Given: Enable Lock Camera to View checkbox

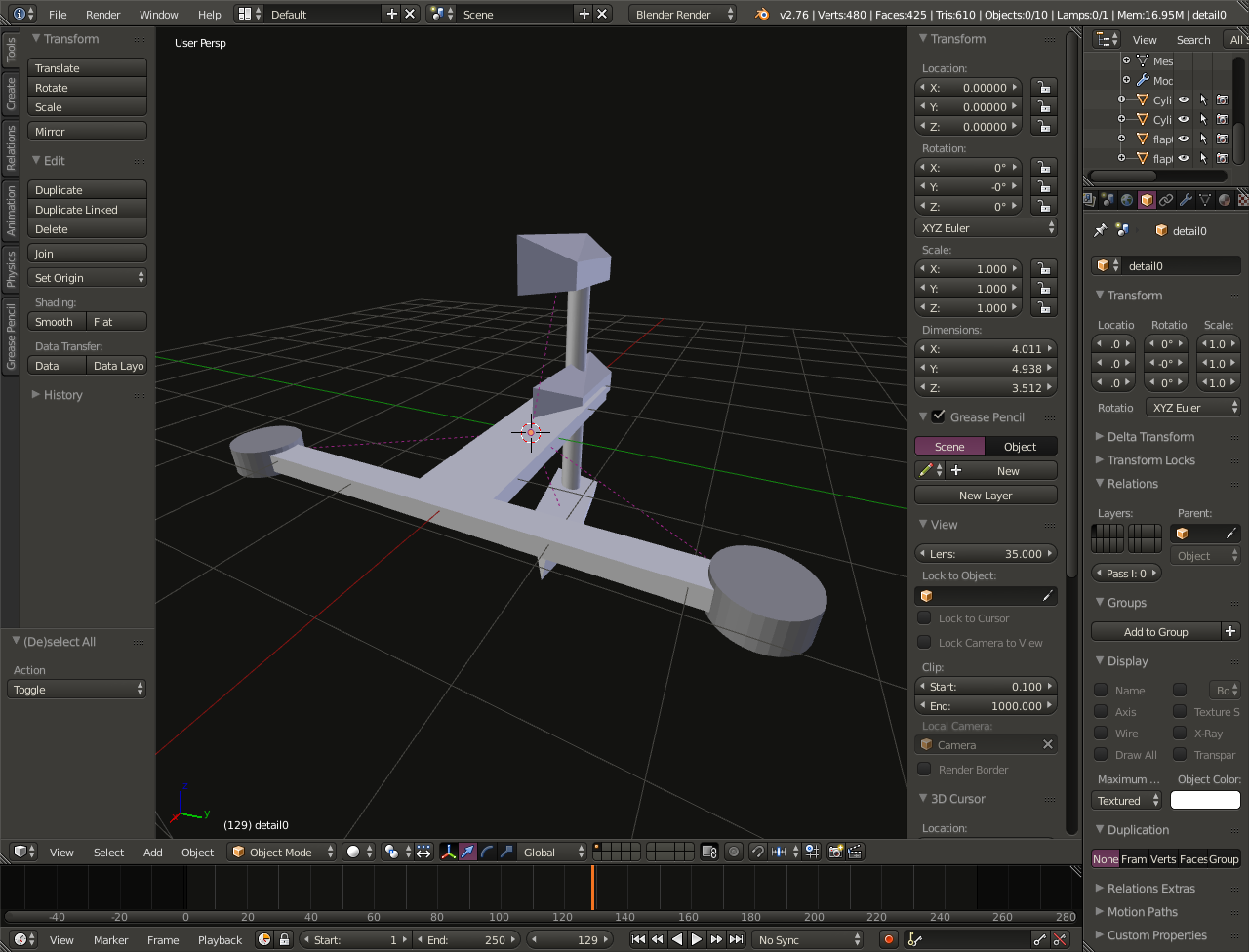Looking at the screenshot, I should point(924,642).
